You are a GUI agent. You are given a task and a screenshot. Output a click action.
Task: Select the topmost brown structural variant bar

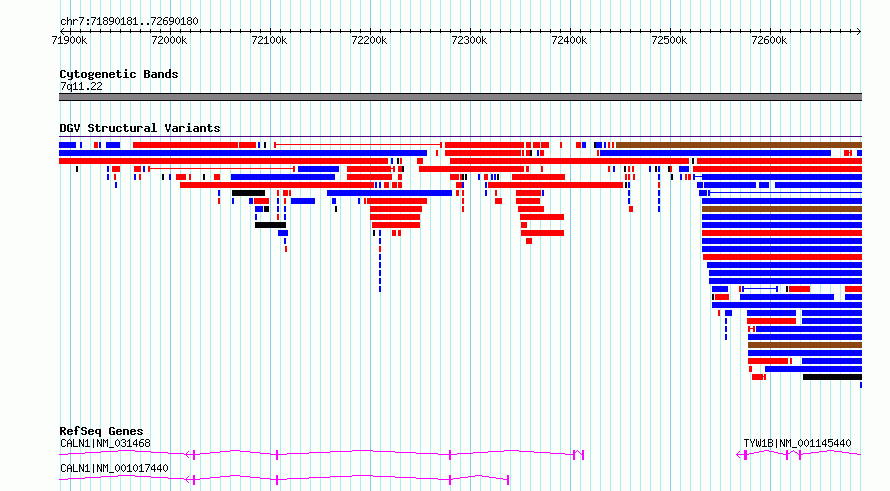coord(739,145)
